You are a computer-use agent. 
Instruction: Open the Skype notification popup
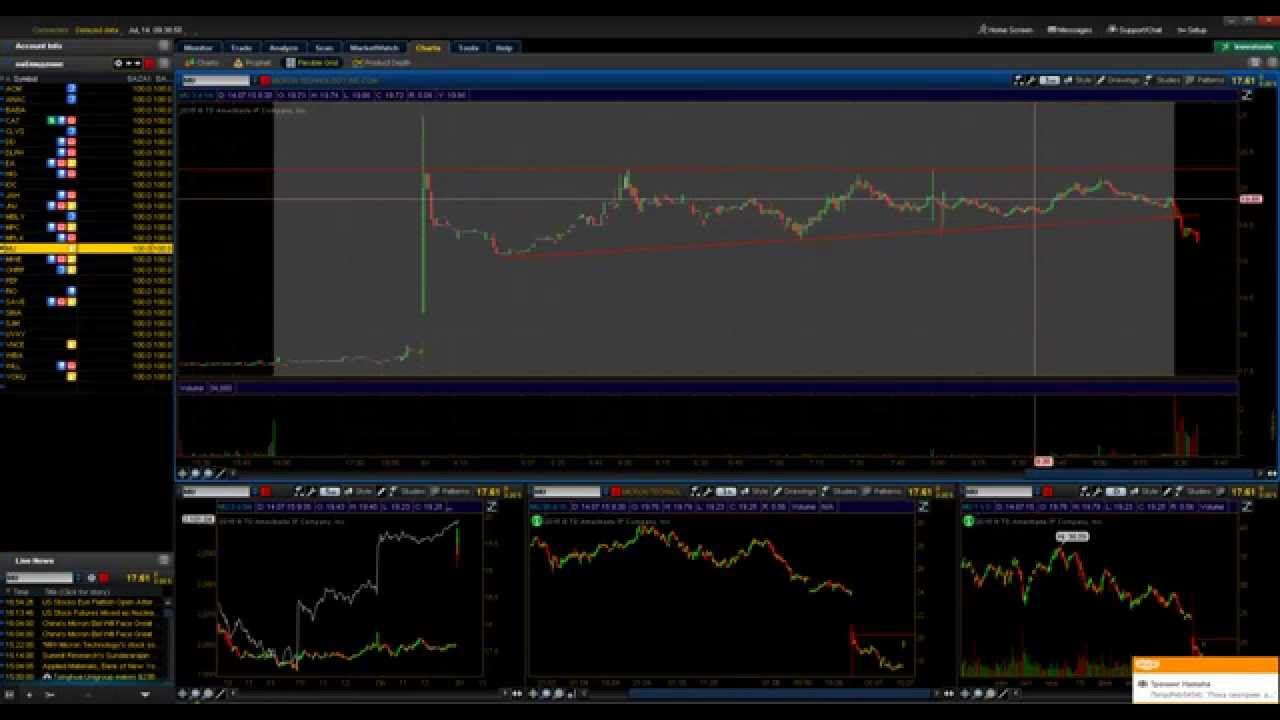(x=1205, y=680)
